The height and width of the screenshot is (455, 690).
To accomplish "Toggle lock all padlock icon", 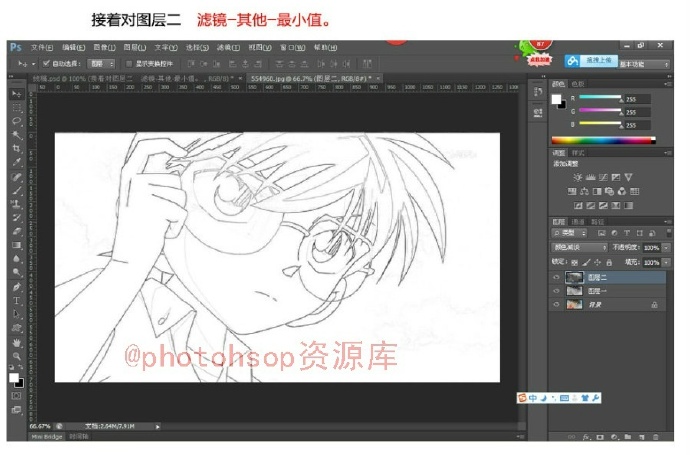I will point(609,263).
